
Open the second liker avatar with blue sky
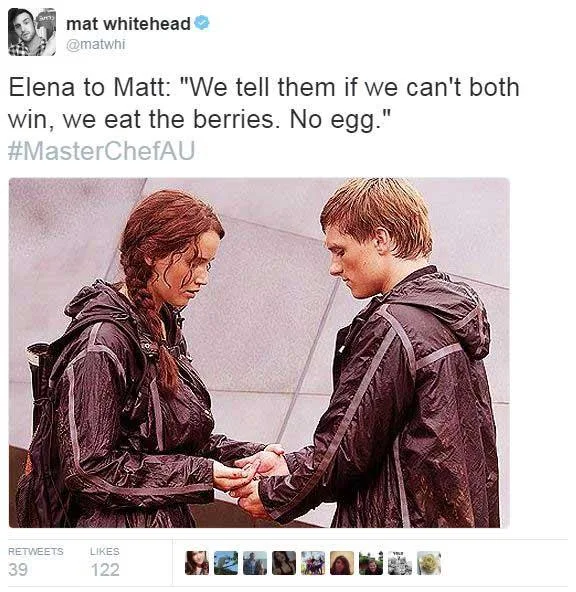[x=226, y=563]
